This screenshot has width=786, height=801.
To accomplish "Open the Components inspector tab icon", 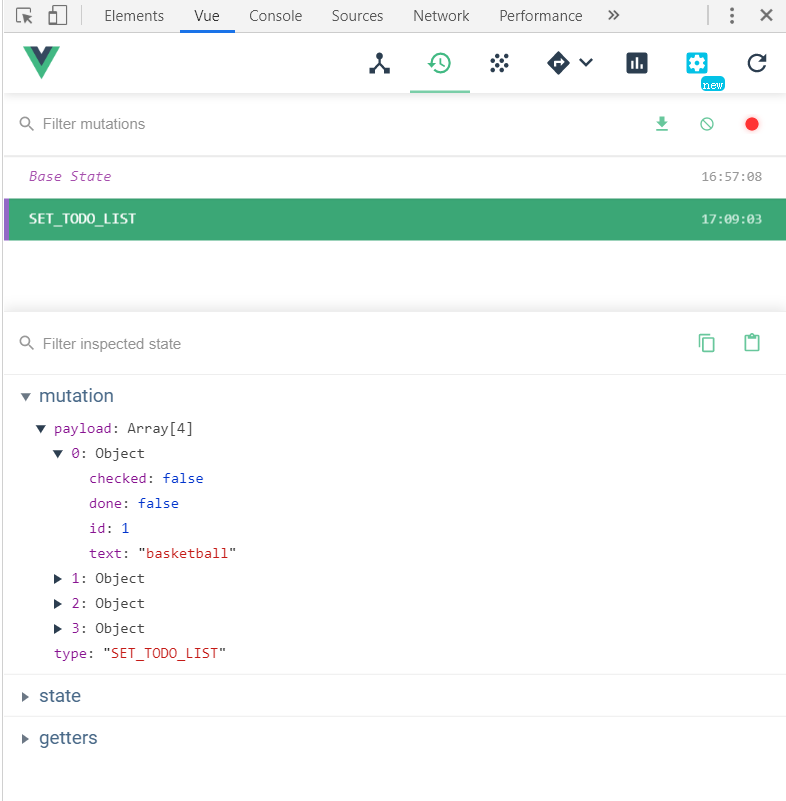I will click(x=379, y=63).
